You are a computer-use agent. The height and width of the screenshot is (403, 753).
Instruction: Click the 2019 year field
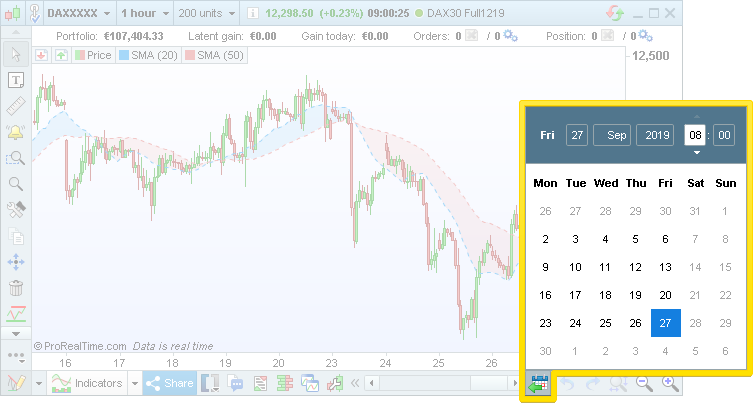tap(654, 135)
